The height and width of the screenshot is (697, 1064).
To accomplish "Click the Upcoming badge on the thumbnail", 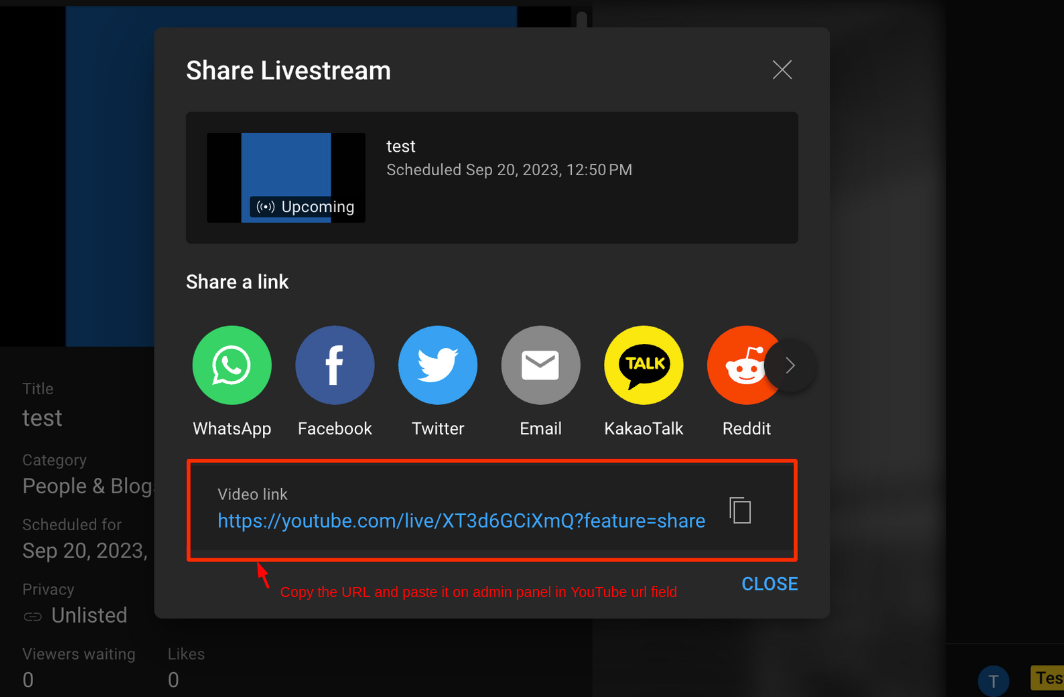I will (x=305, y=207).
